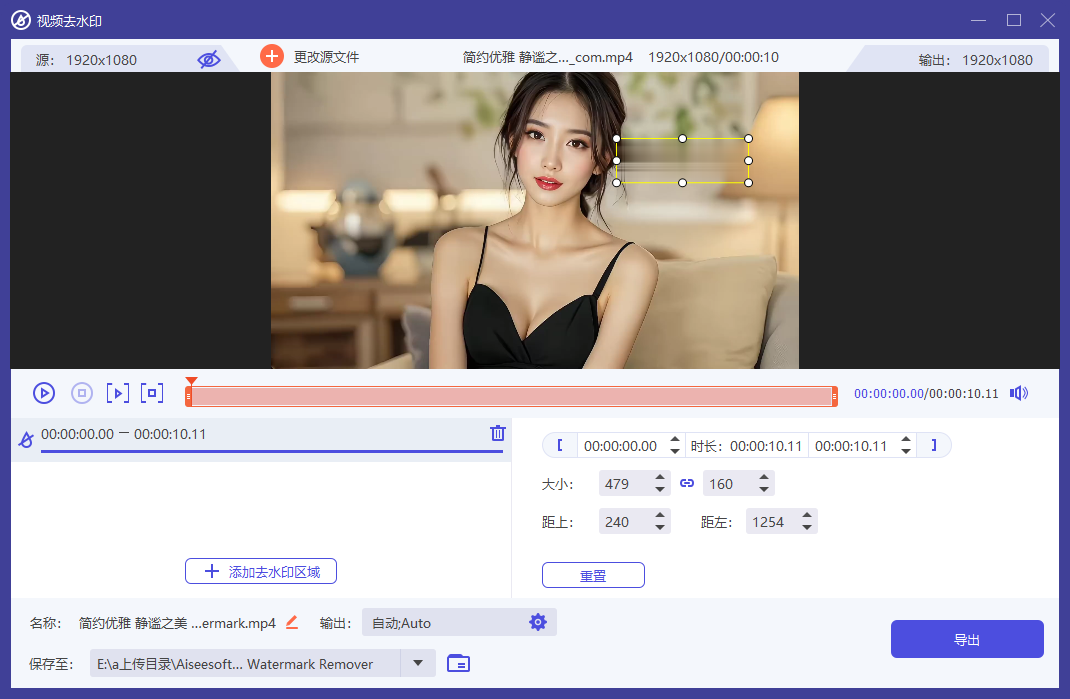Click the red timeline progress bar
The height and width of the screenshot is (699, 1070).
(510, 396)
